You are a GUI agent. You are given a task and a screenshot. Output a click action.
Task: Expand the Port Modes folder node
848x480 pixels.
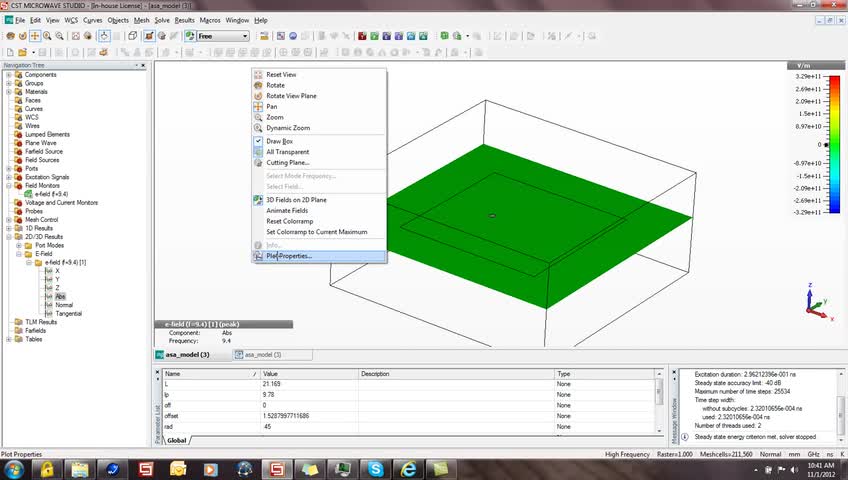click(x=19, y=245)
